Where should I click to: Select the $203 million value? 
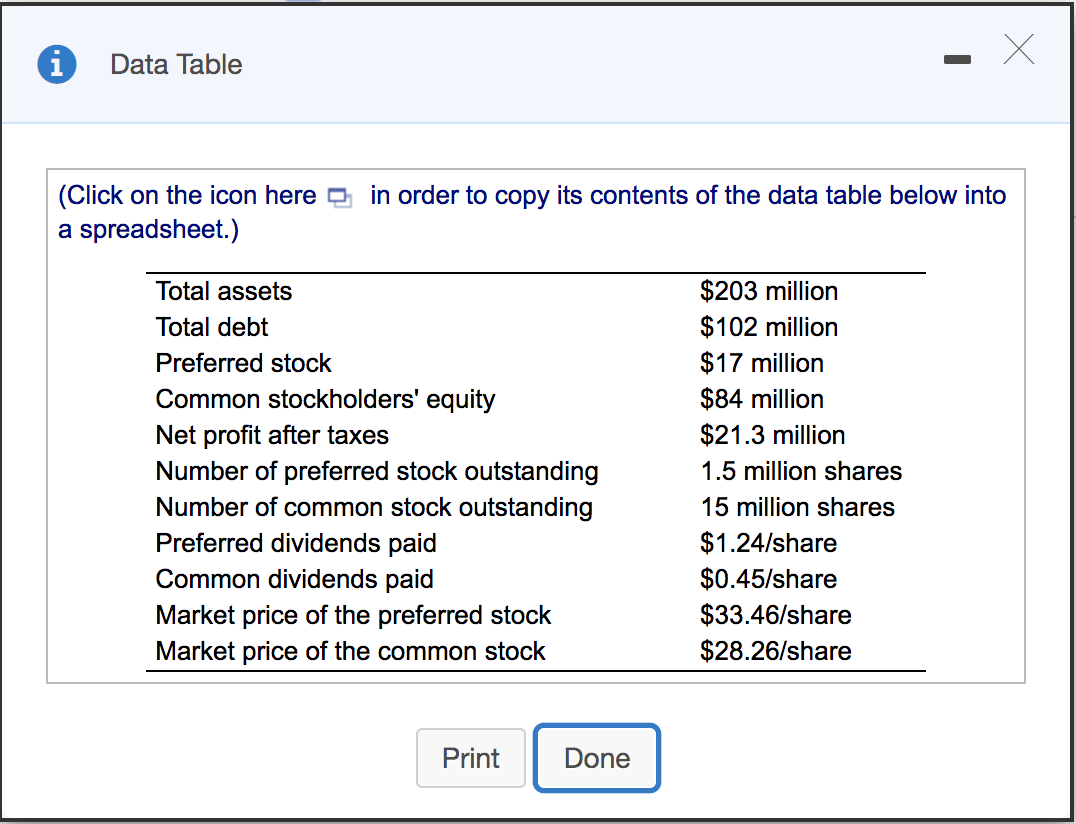point(769,291)
